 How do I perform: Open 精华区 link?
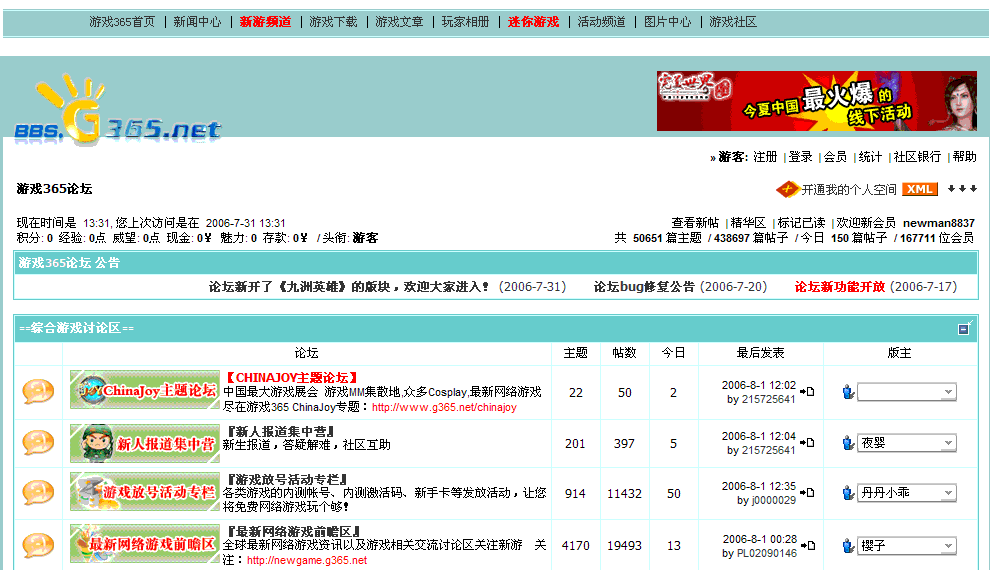pos(748,223)
